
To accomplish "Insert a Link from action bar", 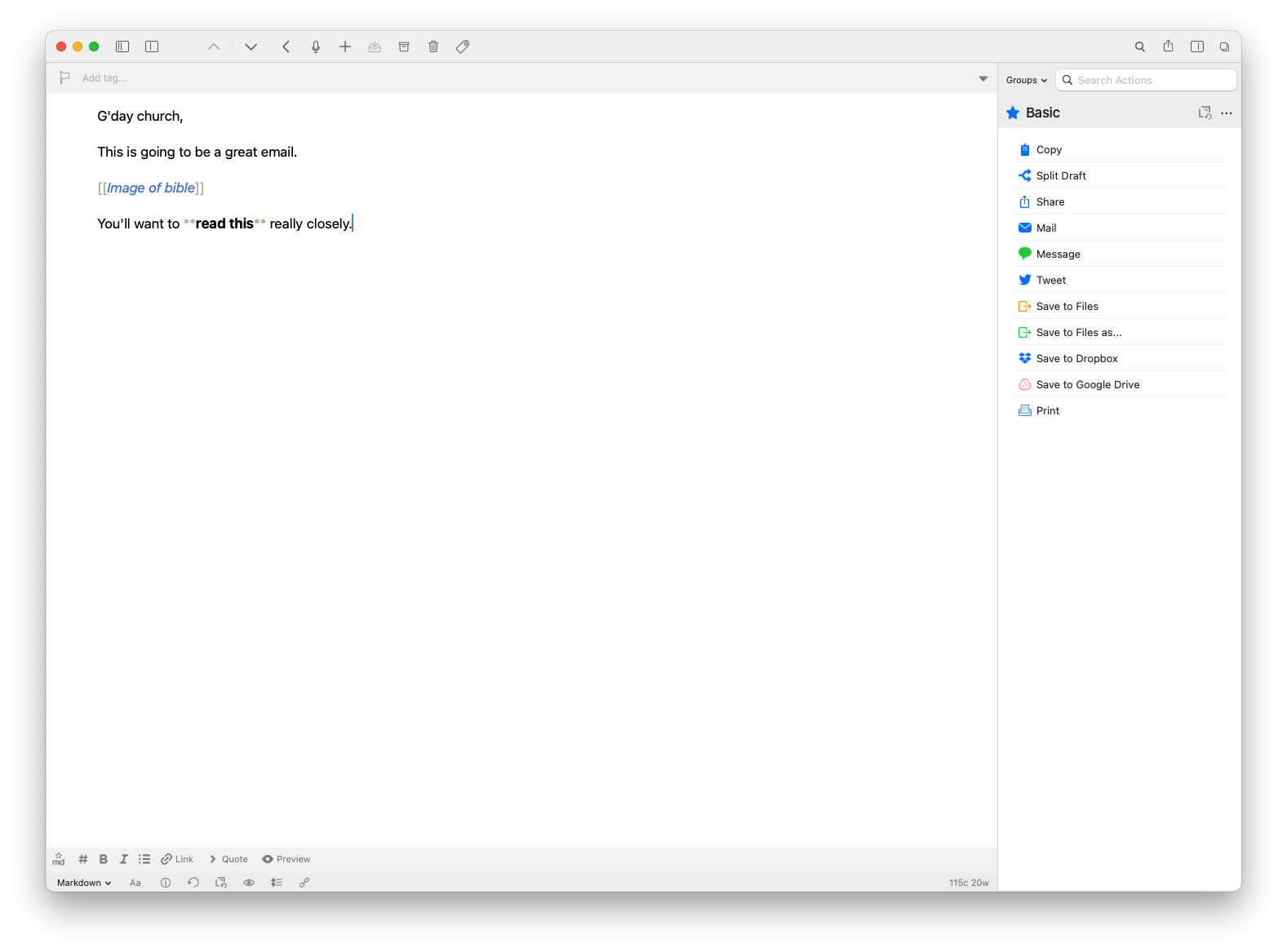I will click(x=177, y=859).
